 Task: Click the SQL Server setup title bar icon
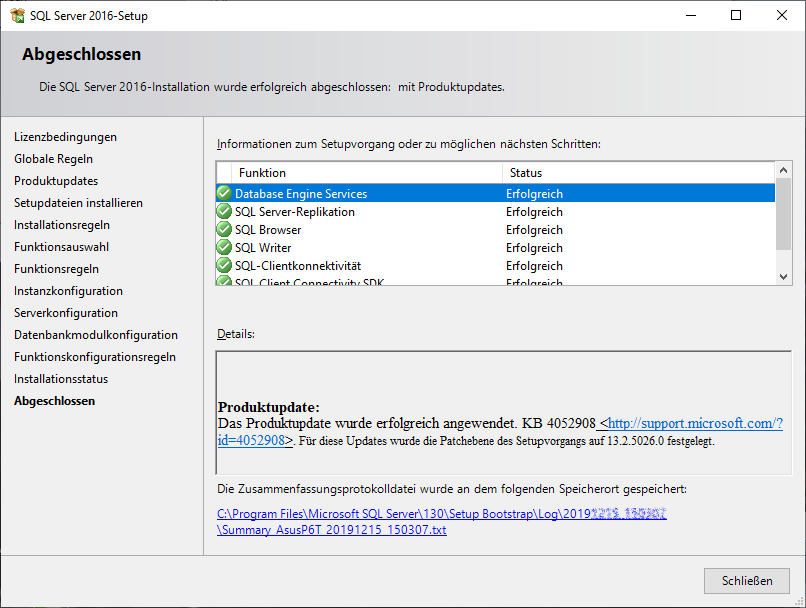(17, 15)
